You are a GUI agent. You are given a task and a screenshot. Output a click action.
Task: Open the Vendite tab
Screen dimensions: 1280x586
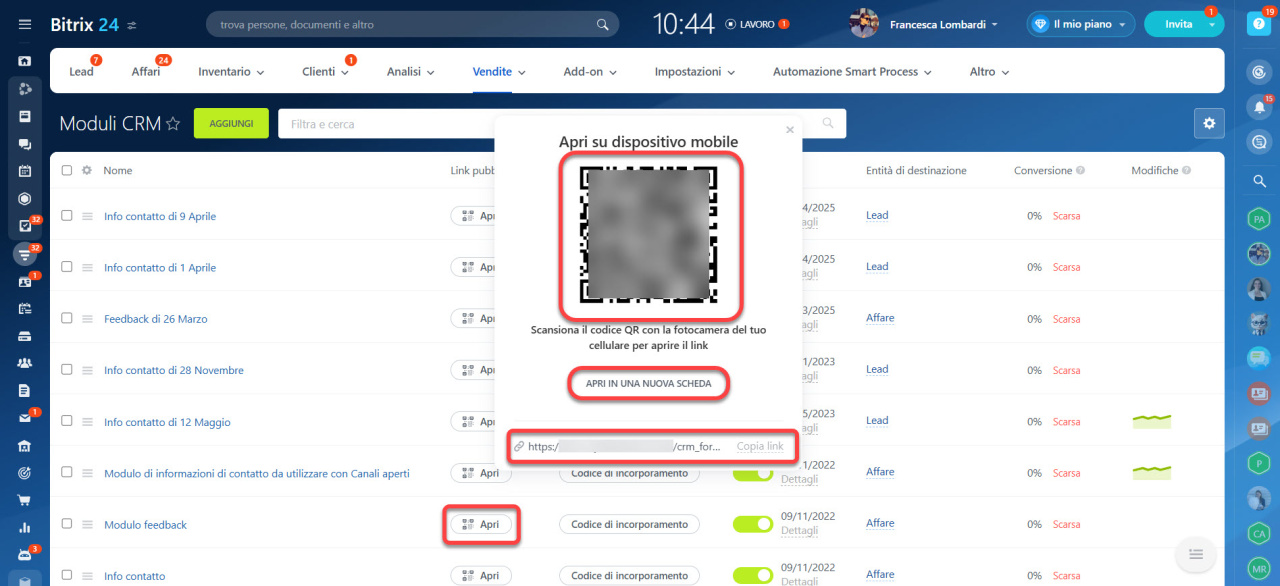(499, 72)
